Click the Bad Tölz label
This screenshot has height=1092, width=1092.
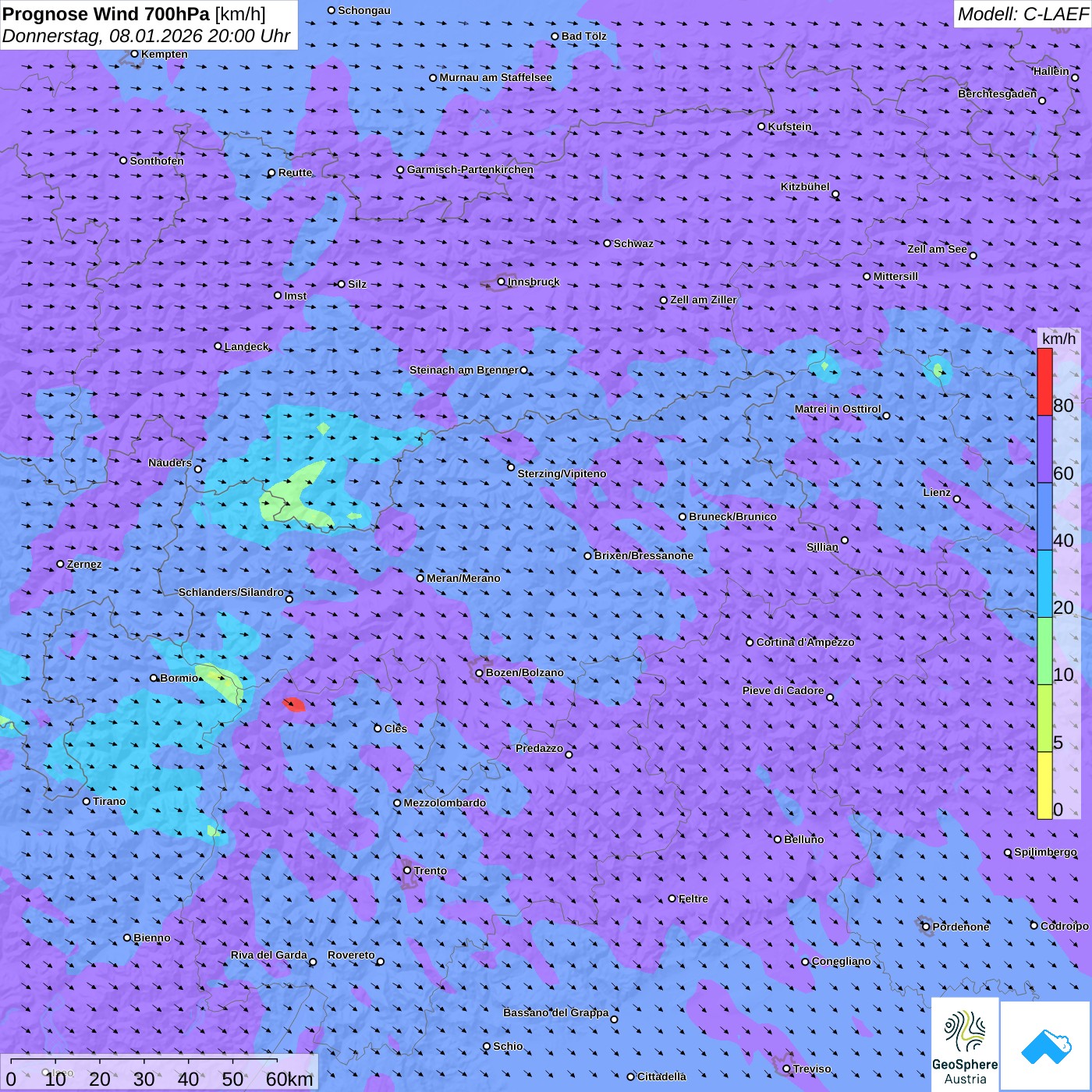583,36
